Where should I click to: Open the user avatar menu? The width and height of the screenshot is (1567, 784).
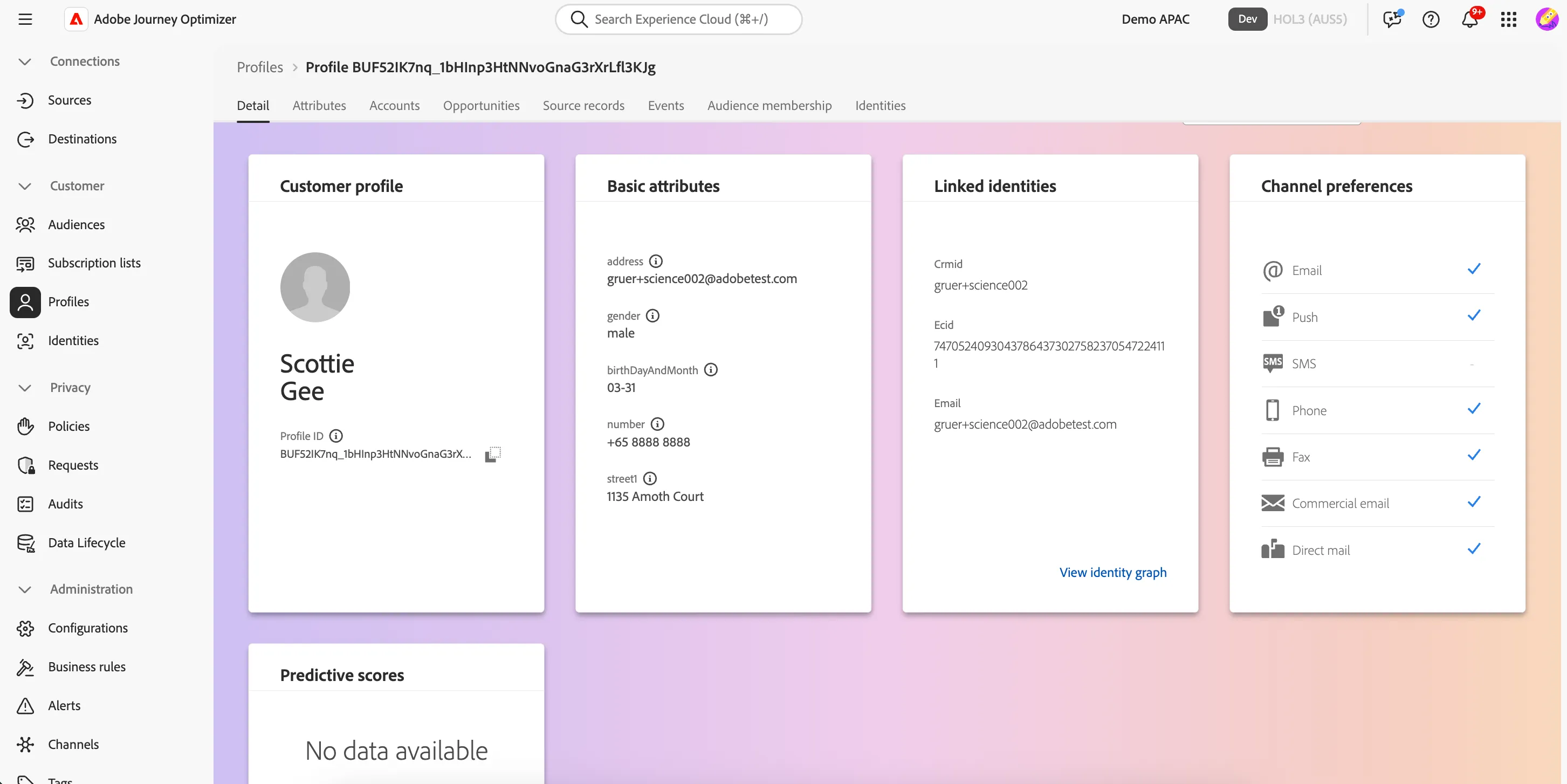point(1547,19)
